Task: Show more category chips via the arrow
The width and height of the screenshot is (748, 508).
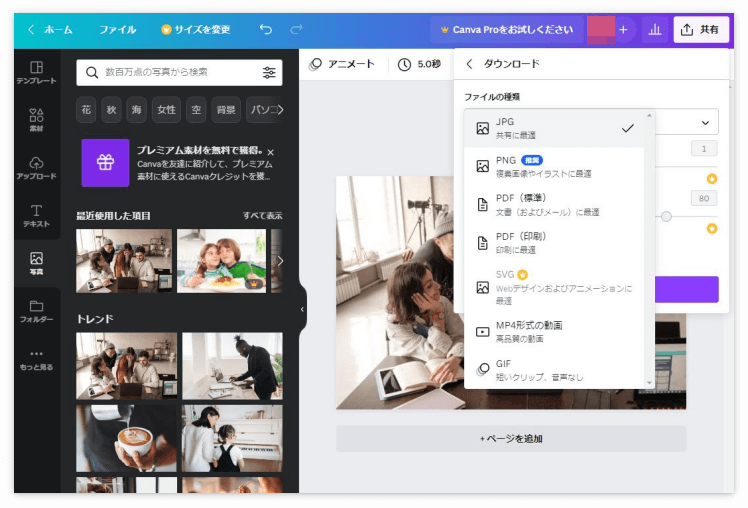Action: (280, 110)
